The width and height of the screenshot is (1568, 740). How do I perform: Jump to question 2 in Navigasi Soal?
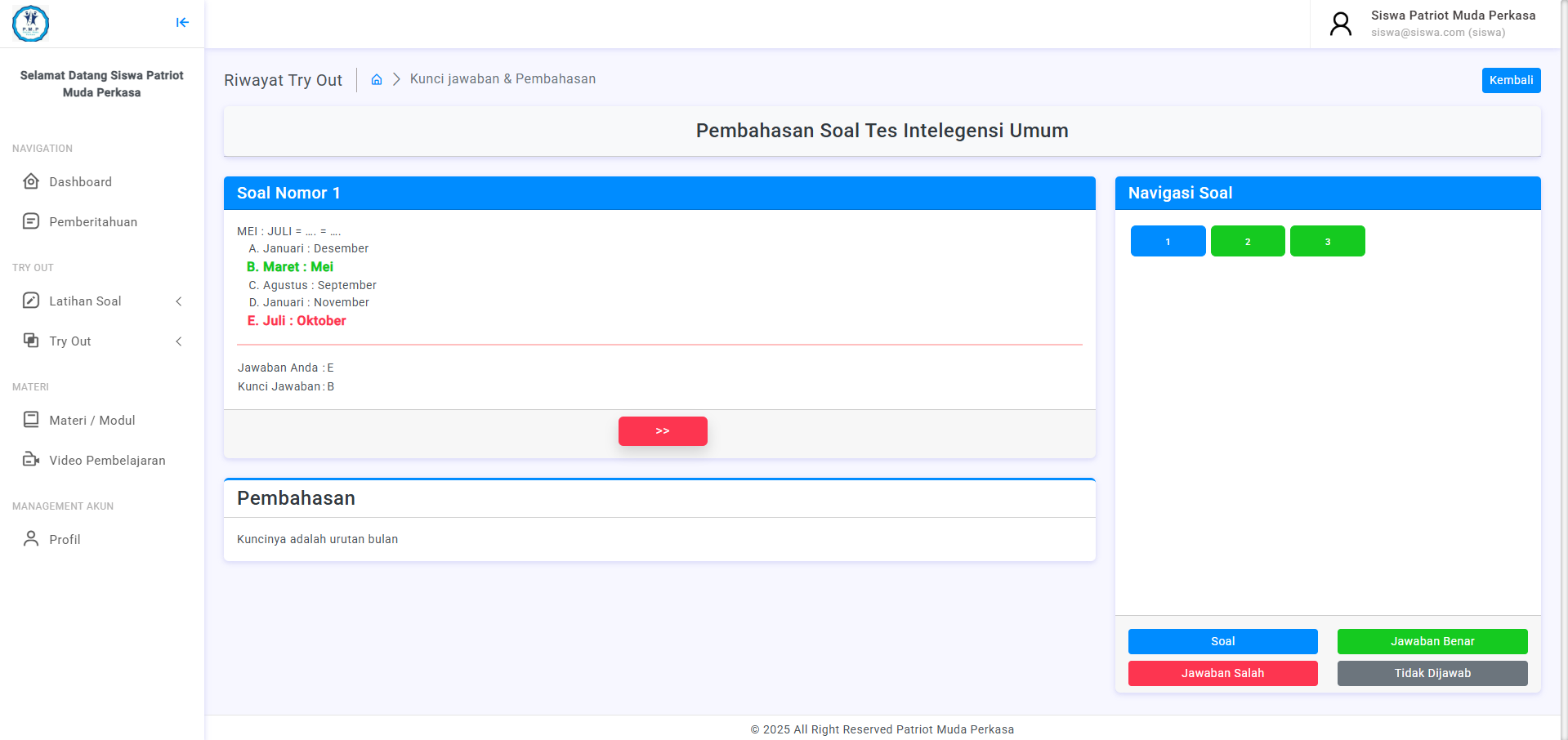[1248, 241]
